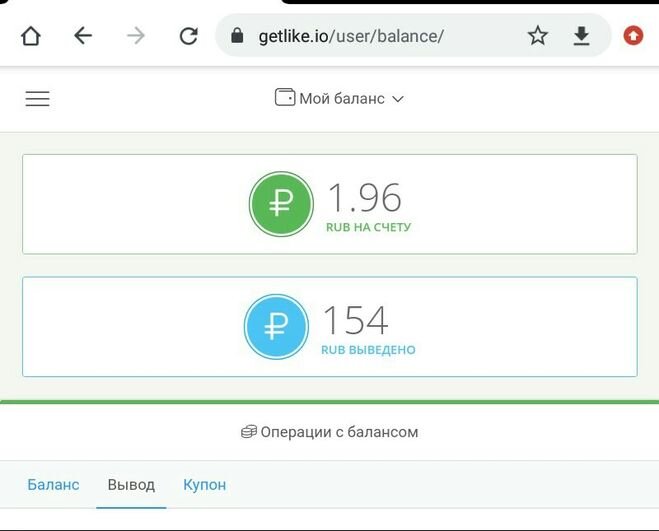Open the hamburger side menu

(37, 99)
